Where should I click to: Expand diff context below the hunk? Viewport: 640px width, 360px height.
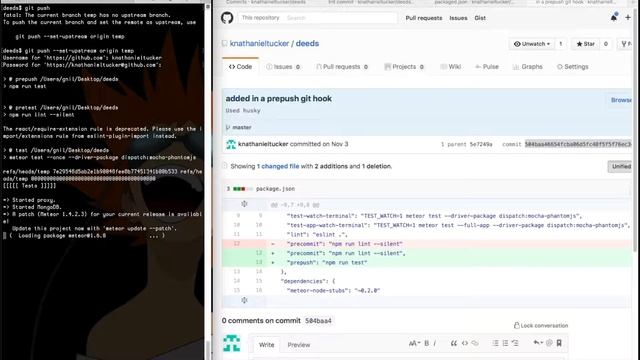[244, 300]
